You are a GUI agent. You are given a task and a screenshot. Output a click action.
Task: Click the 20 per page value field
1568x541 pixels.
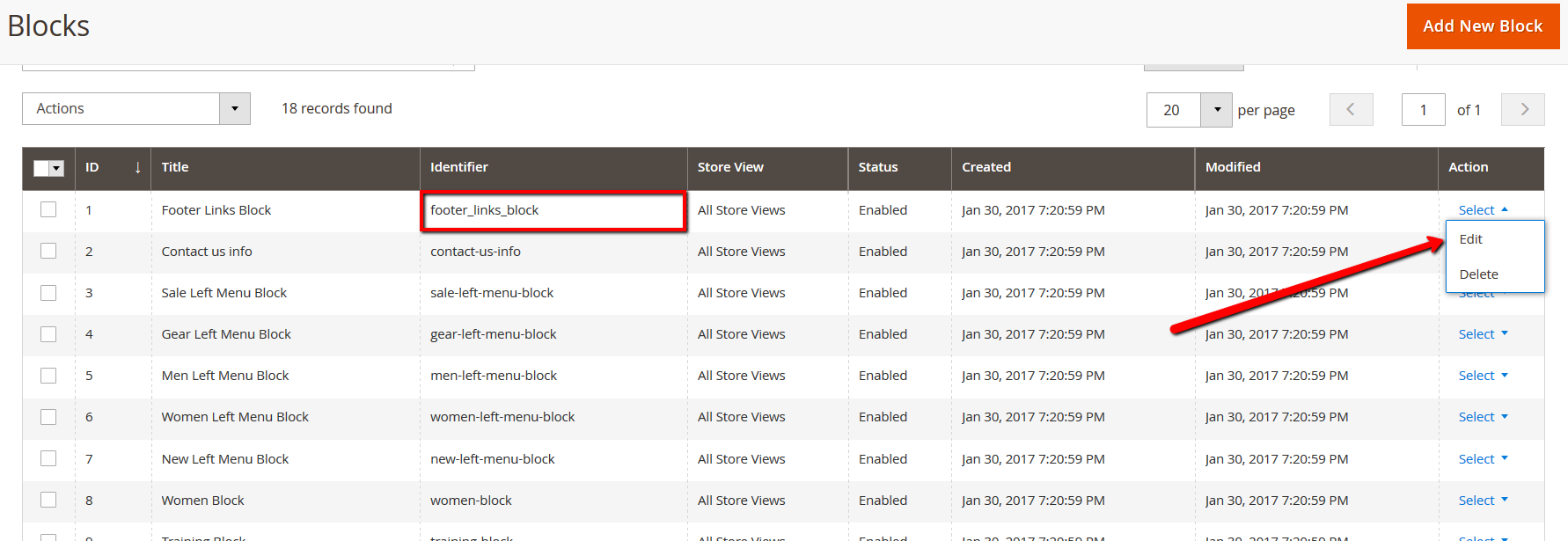1174,110
